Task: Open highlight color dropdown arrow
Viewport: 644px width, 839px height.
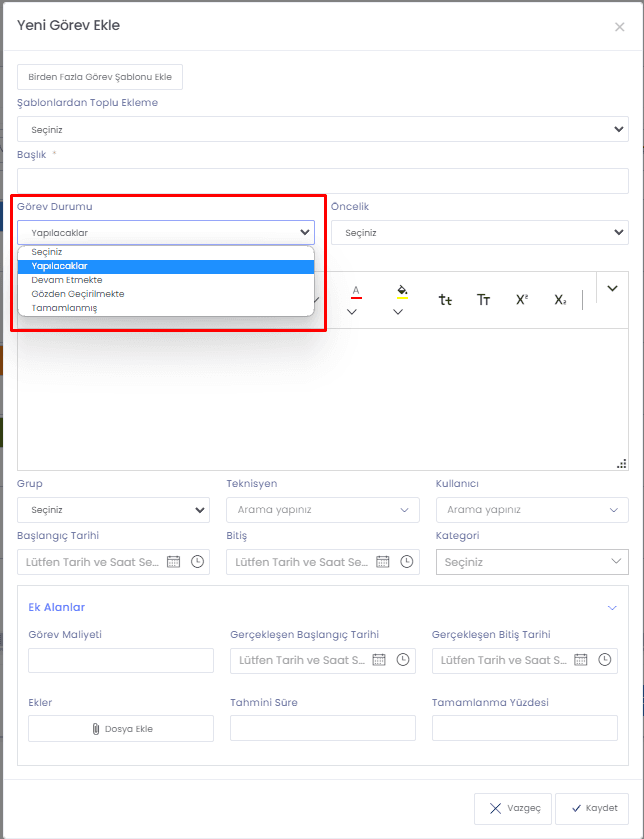Action: [x=398, y=312]
